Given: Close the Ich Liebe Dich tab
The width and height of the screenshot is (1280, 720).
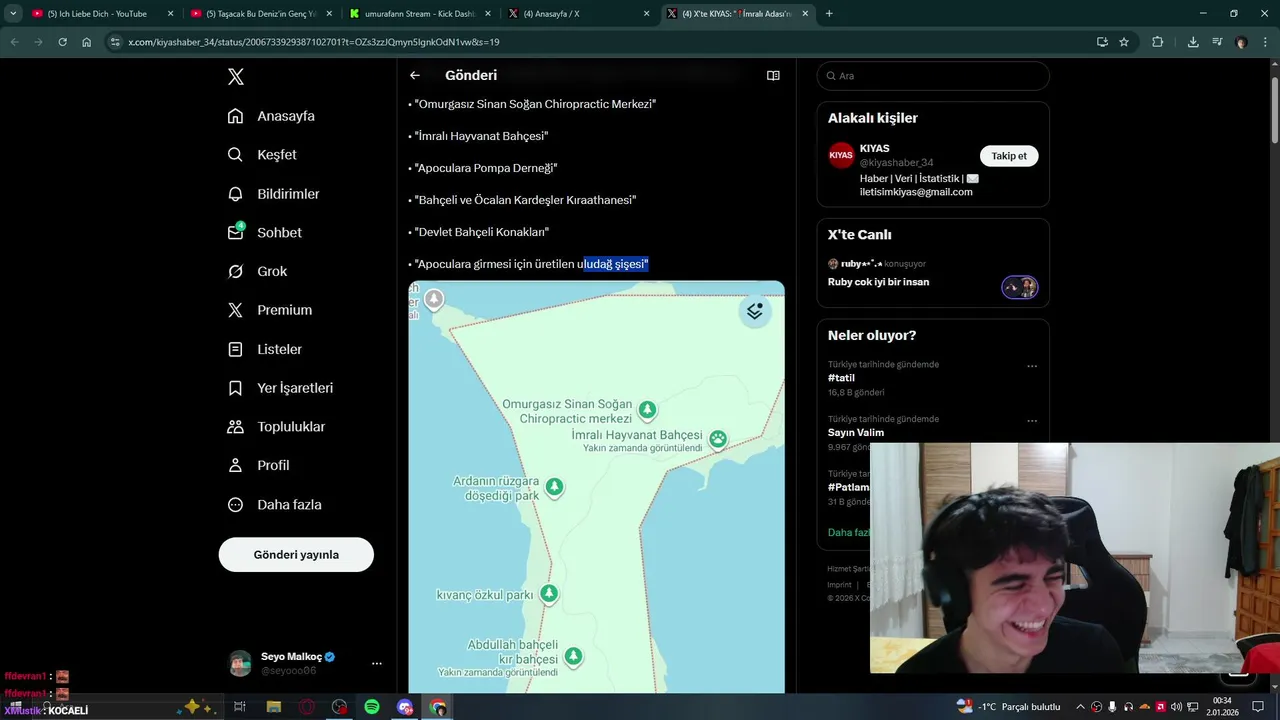Looking at the screenshot, I should [170, 14].
